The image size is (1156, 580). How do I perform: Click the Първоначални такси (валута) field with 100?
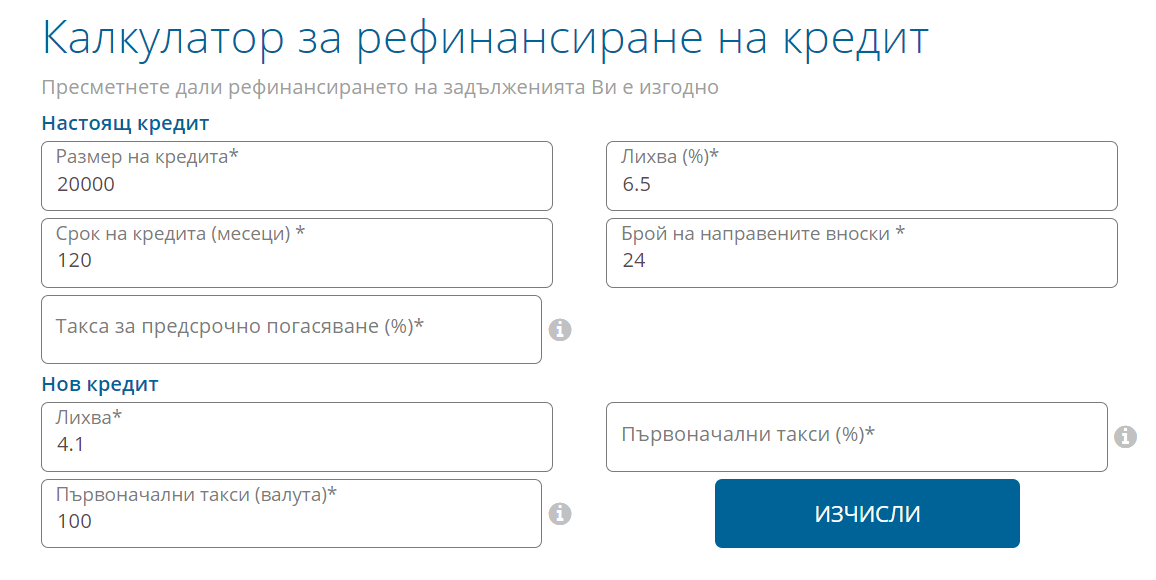(x=291, y=513)
